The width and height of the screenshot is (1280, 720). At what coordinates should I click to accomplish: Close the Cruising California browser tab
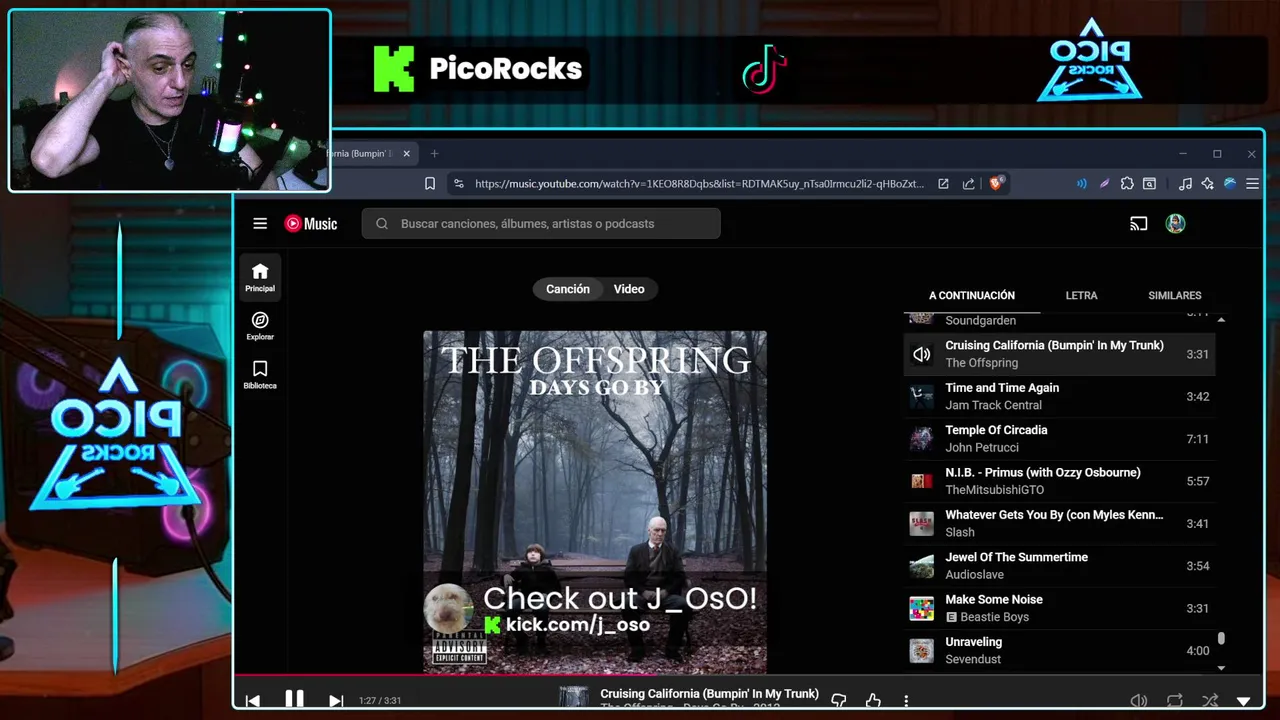point(407,154)
